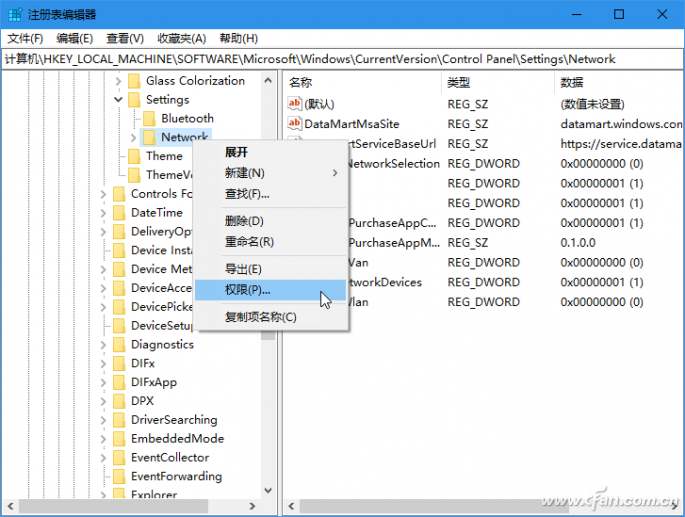Viewport: 685px width, 517px height.
Task: Select 删除(D) in the context menu
Action: point(271,221)
